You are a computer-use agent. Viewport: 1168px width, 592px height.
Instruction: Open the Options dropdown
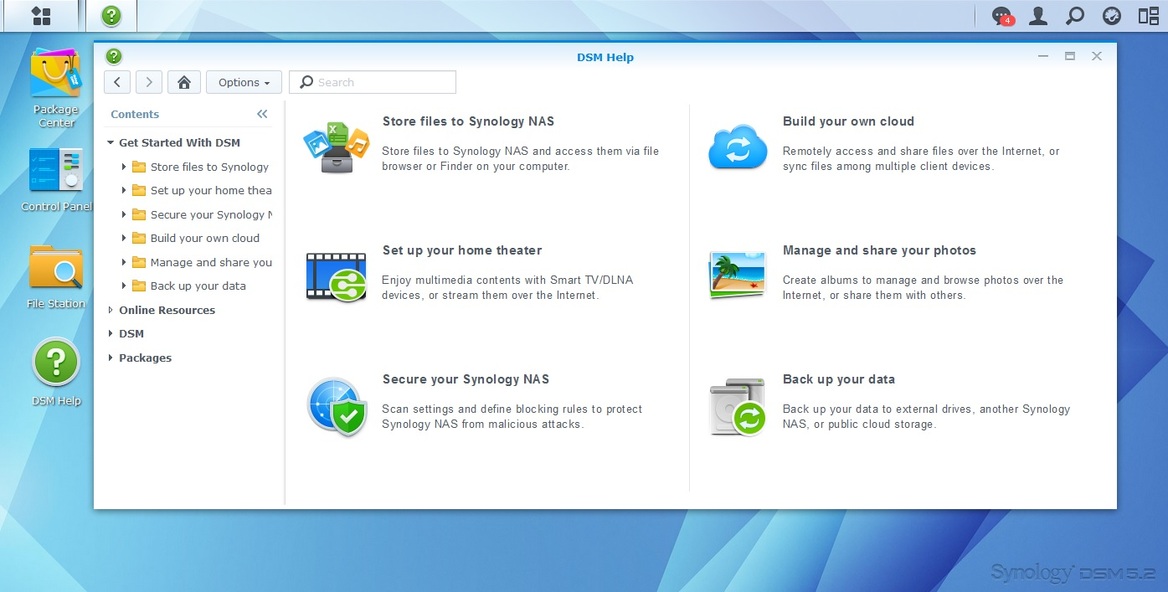point(244,82)
